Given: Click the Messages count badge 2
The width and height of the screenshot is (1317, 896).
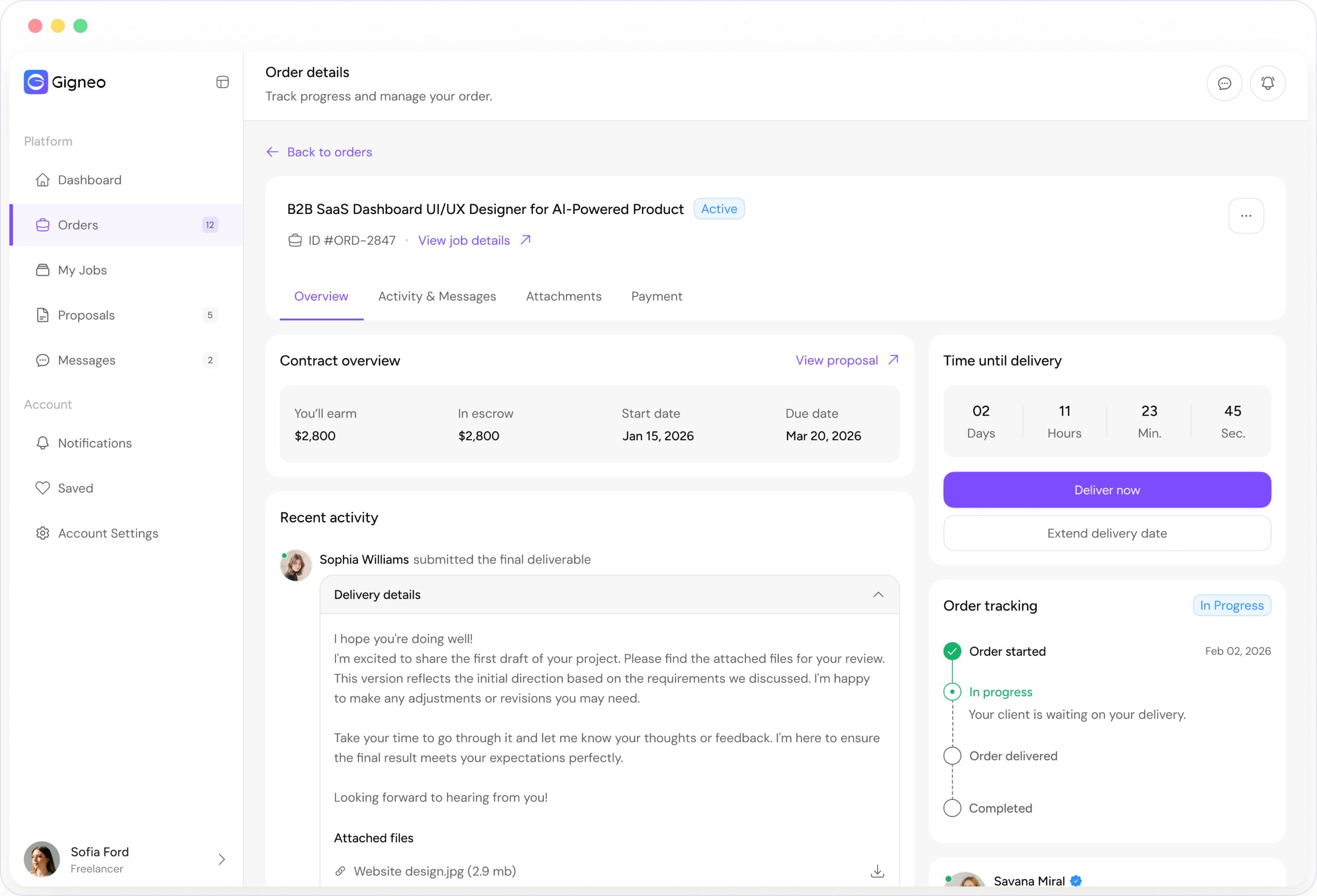Looking at the screenshot, I should coord(210,361).
